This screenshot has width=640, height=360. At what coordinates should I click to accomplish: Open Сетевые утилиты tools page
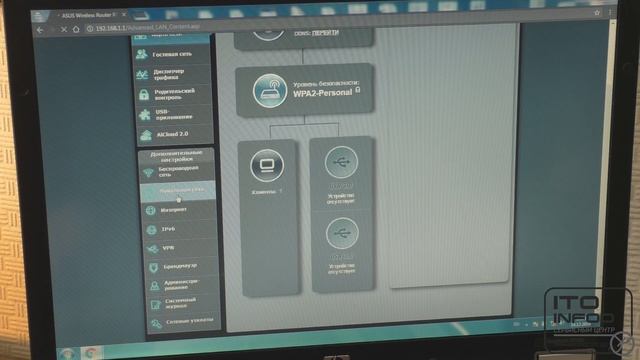click(184, 322)
